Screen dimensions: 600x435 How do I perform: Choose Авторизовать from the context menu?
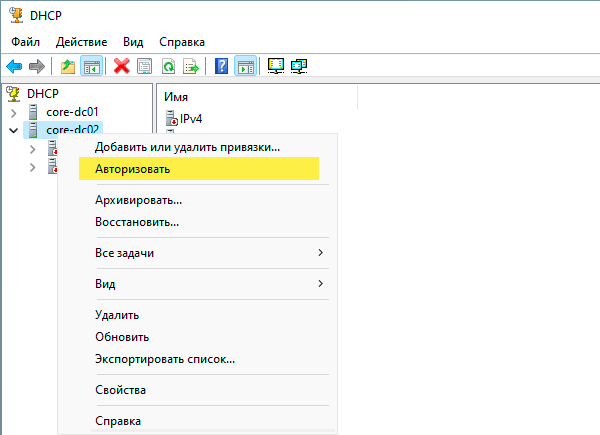132,169
